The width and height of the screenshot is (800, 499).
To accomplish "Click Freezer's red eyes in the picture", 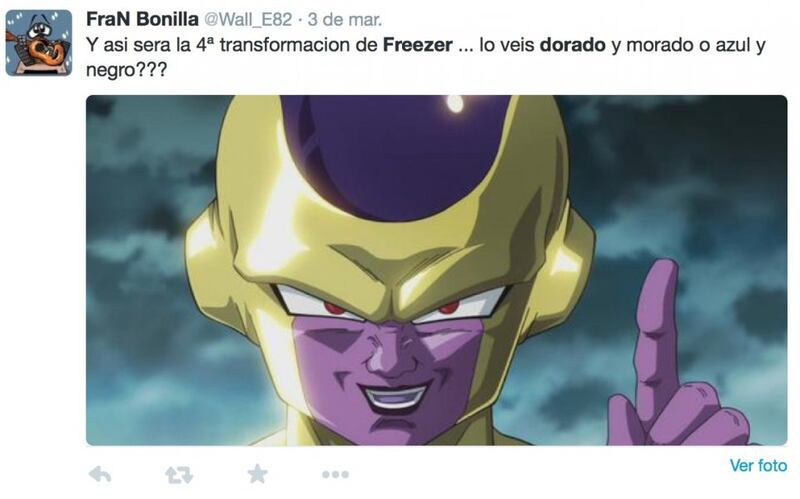I will click(x=392, y=308).
